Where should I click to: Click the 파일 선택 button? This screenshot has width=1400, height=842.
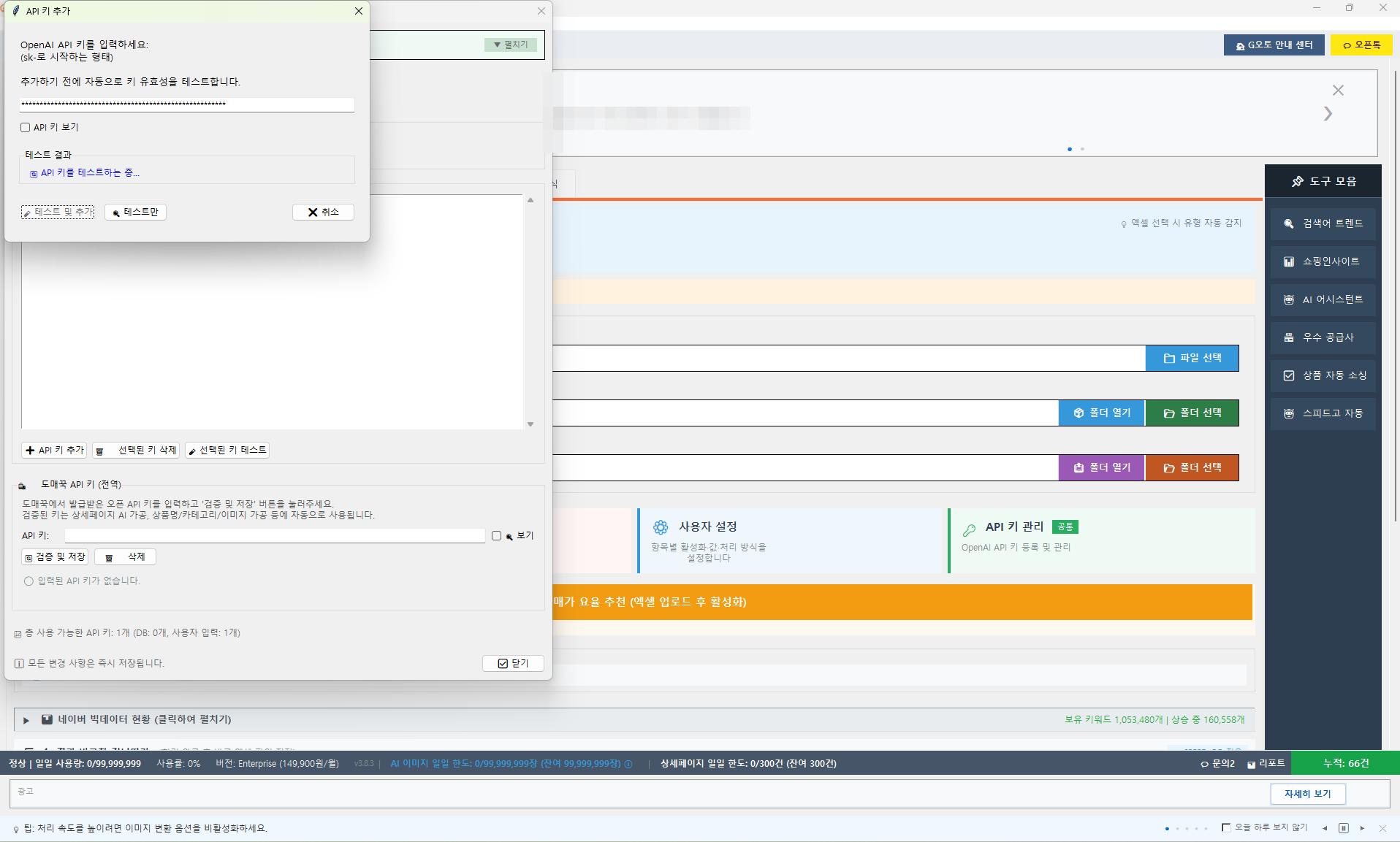[1192, 358]
